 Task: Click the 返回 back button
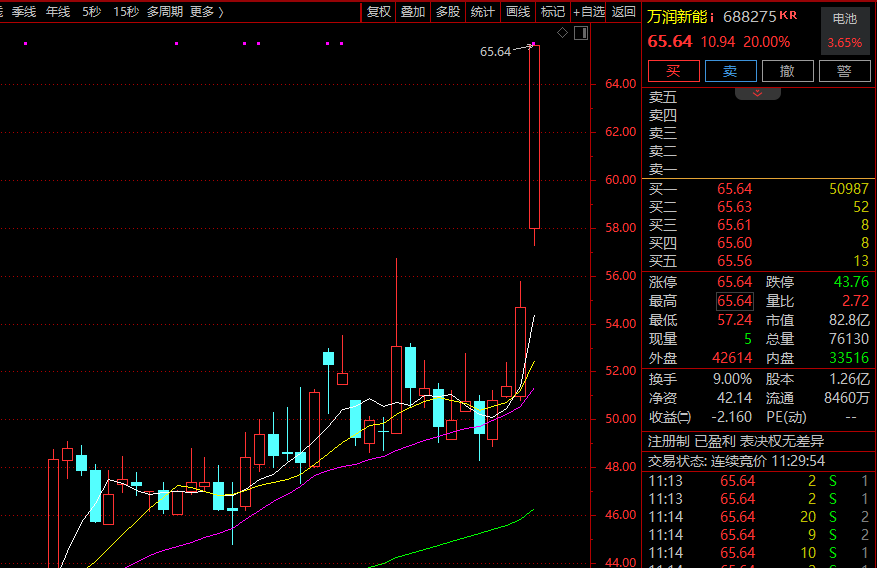click(623, 12)
